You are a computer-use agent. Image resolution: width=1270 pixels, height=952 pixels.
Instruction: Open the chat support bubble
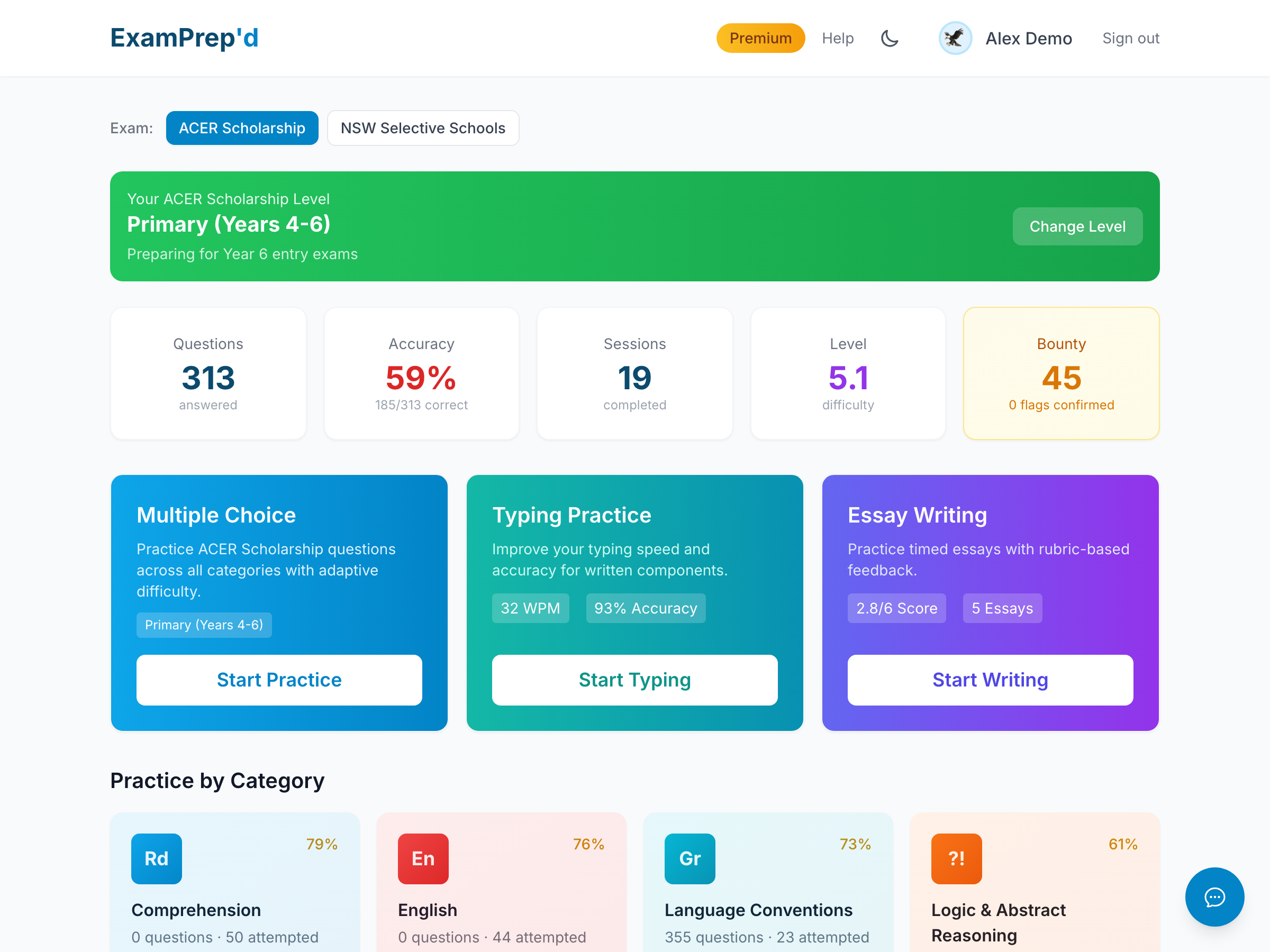(x=1214, y=896)
